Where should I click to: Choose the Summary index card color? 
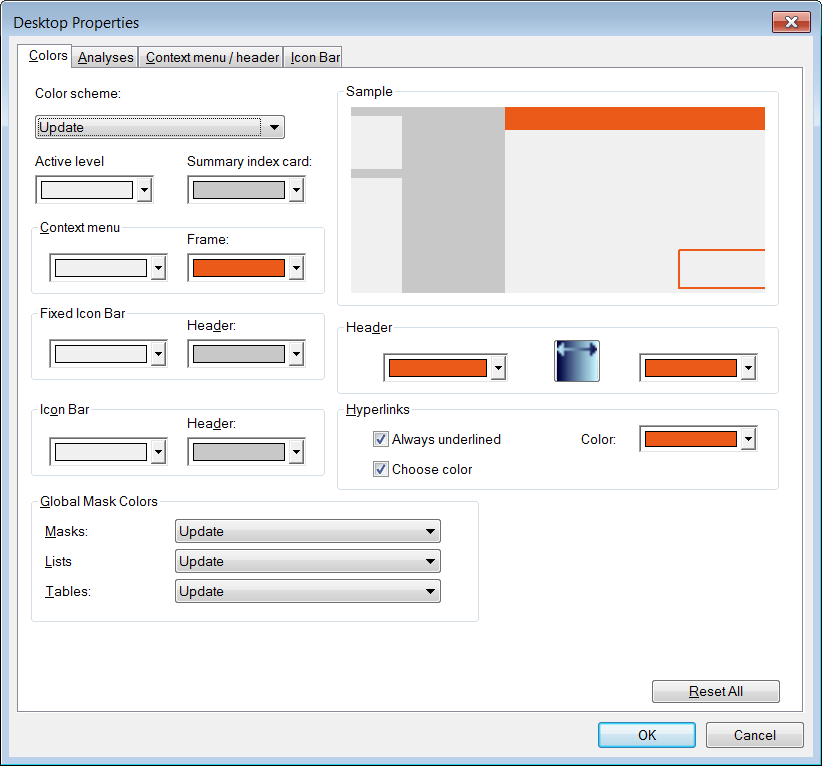238,190
